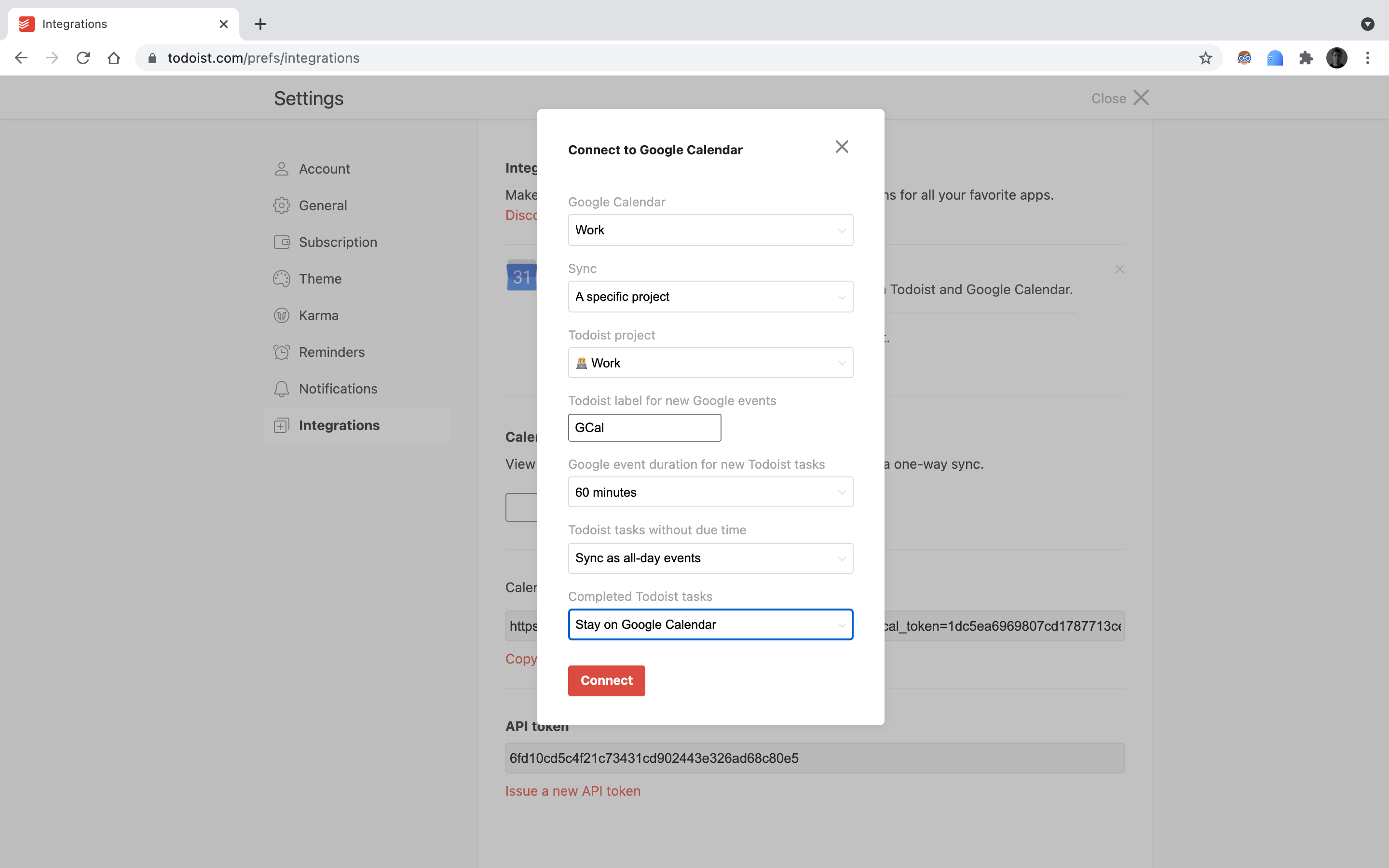
Task: Click the Todoist integrations sidebar icon
Action: (281, 425)
